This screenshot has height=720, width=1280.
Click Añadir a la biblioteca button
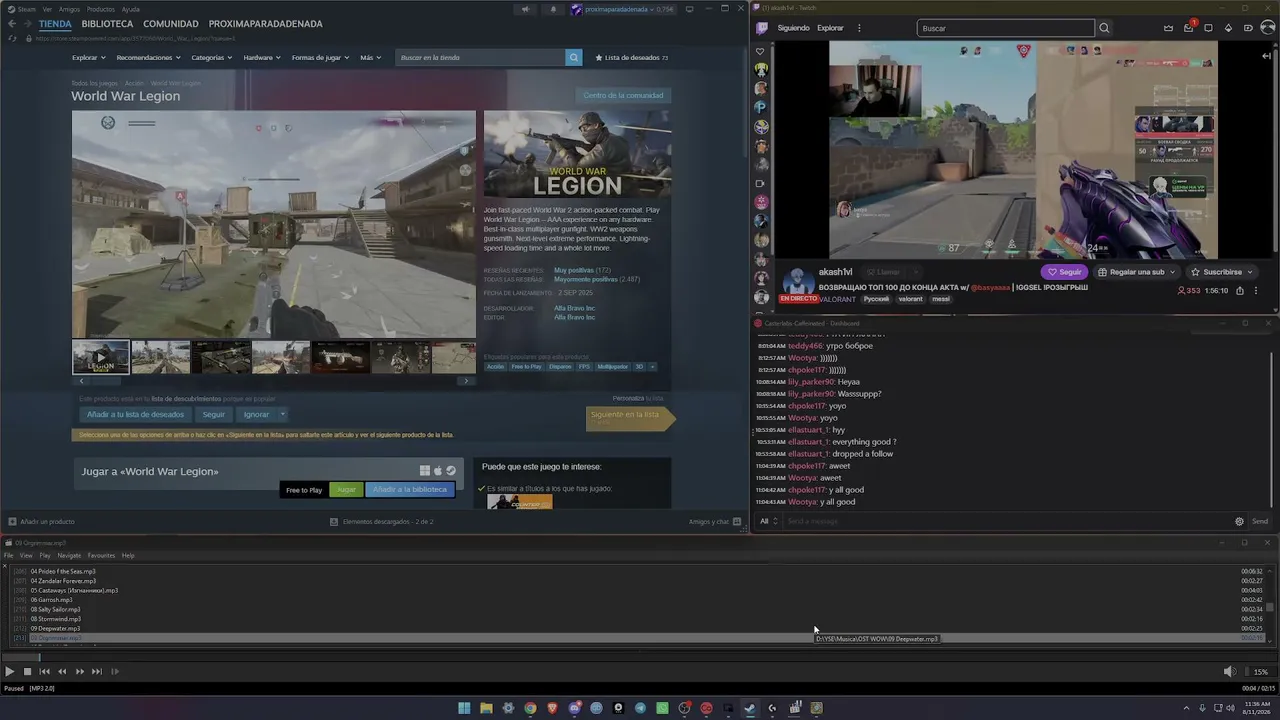pos(410,490)
